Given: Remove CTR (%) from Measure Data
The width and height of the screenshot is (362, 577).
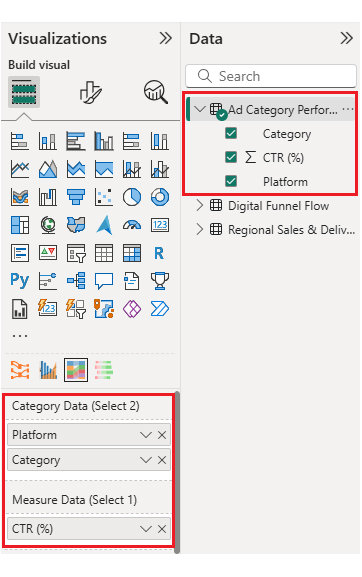Looking at the screenshot, I should (162, 529).
